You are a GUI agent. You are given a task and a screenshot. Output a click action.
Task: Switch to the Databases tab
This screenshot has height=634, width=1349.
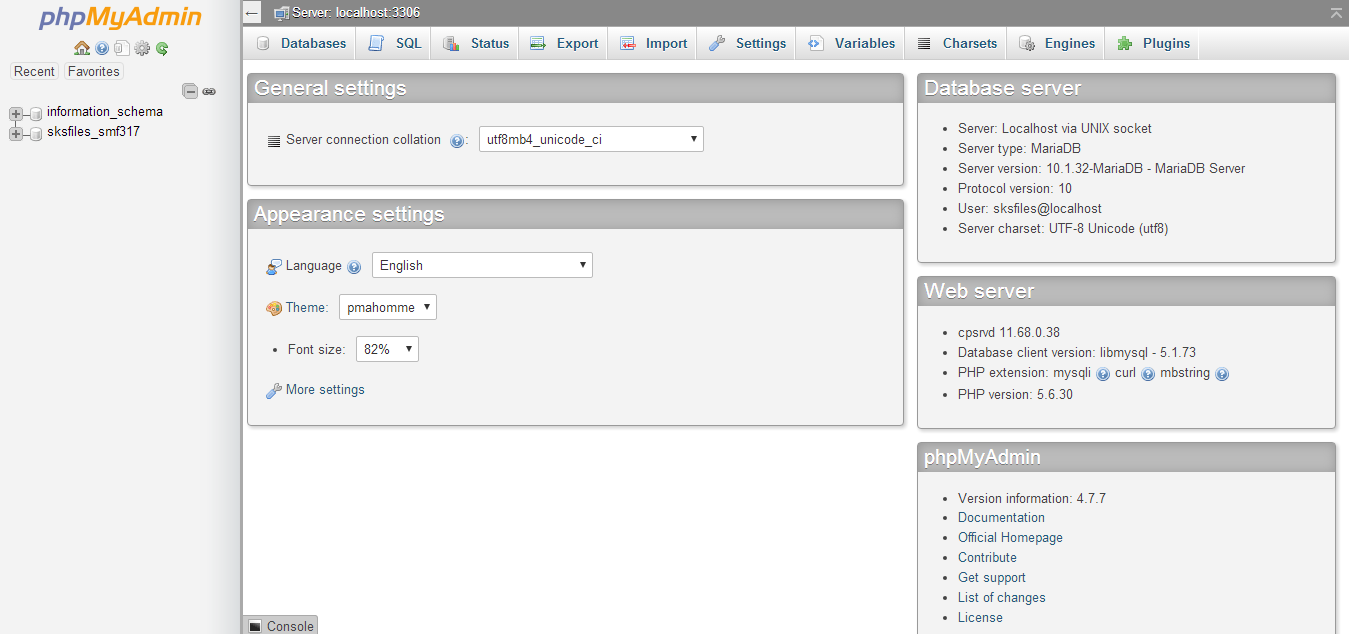tap(301, 43)
